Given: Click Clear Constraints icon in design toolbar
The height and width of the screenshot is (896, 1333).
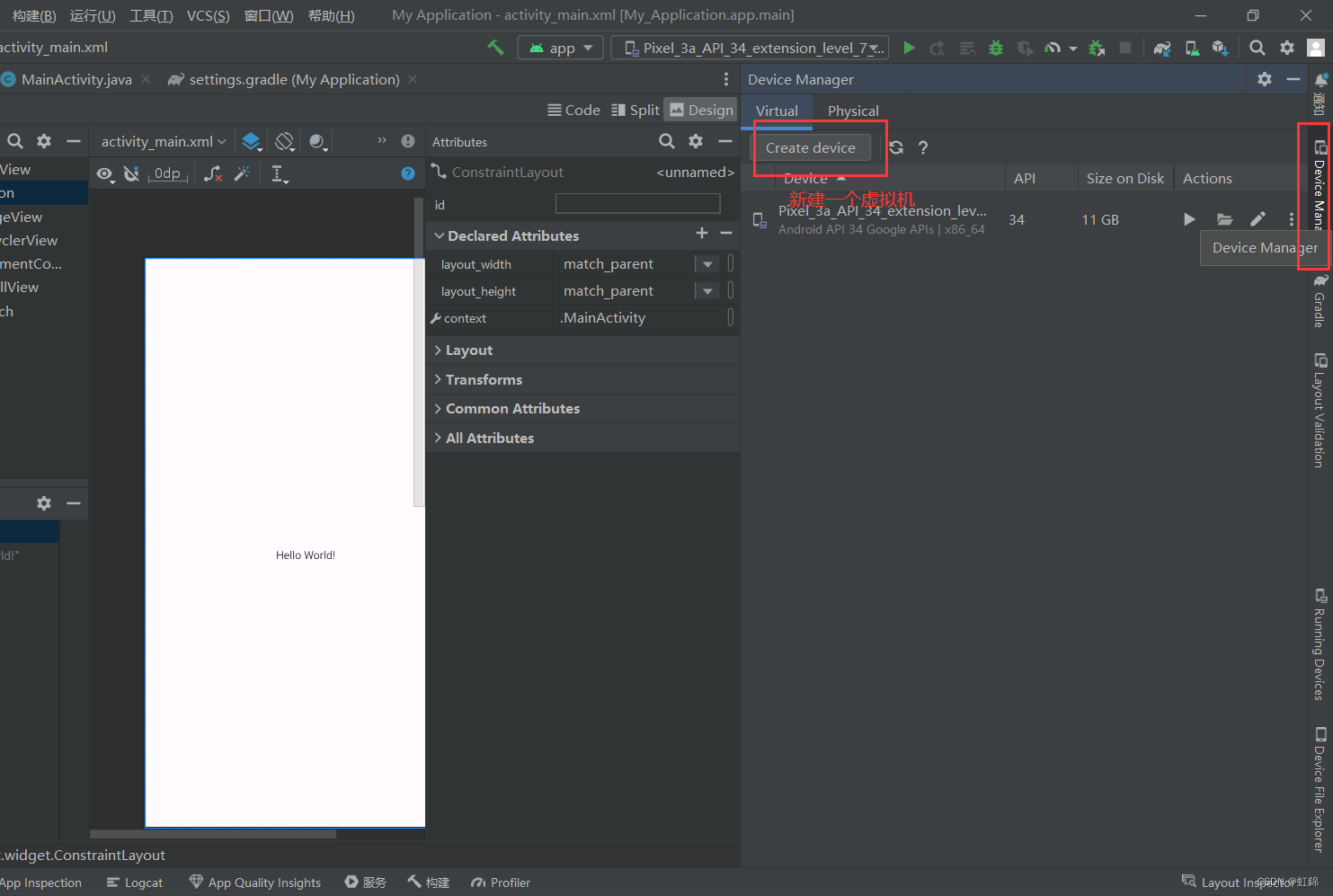Looking at the screenshot, I should tap(212, 173).
